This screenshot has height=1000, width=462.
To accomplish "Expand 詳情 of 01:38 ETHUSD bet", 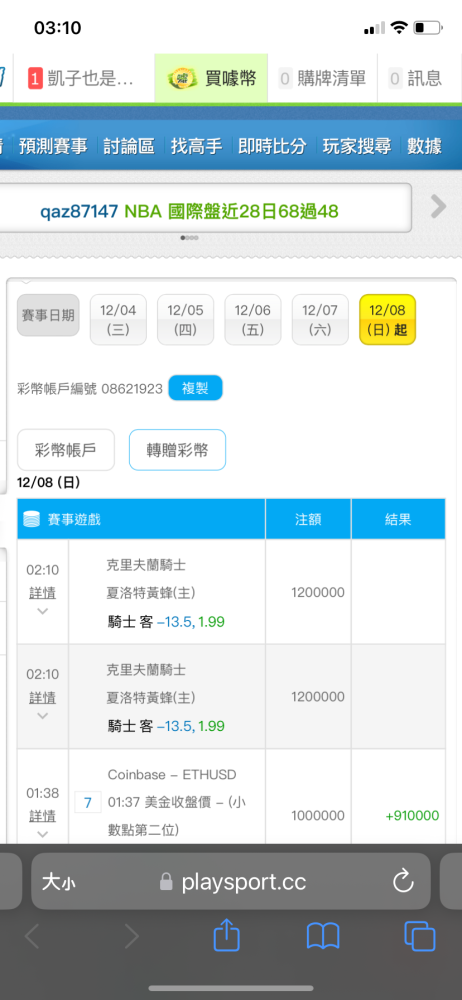I will (42, 816).
